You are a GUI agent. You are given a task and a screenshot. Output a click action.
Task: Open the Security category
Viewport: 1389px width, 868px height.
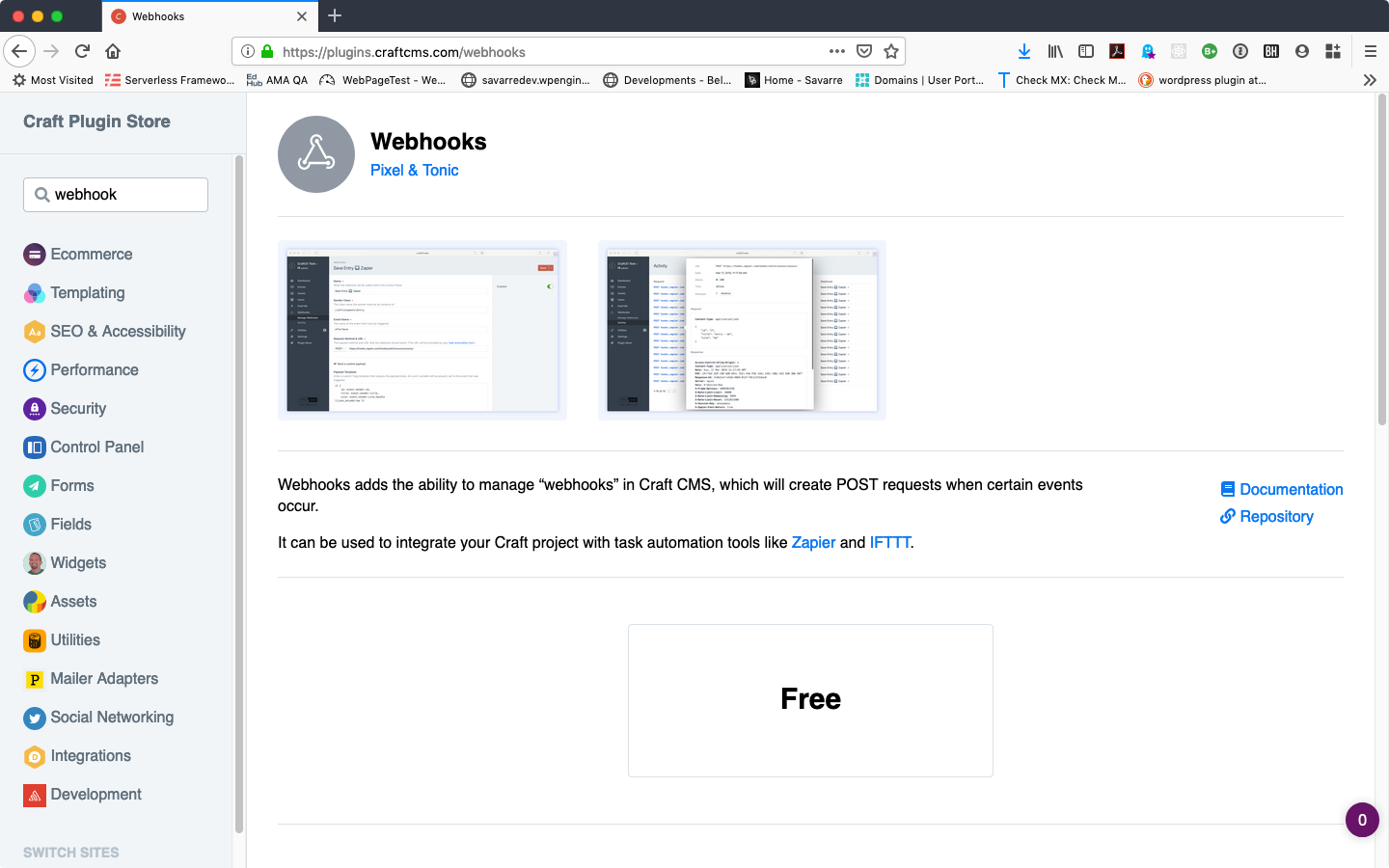65,409
